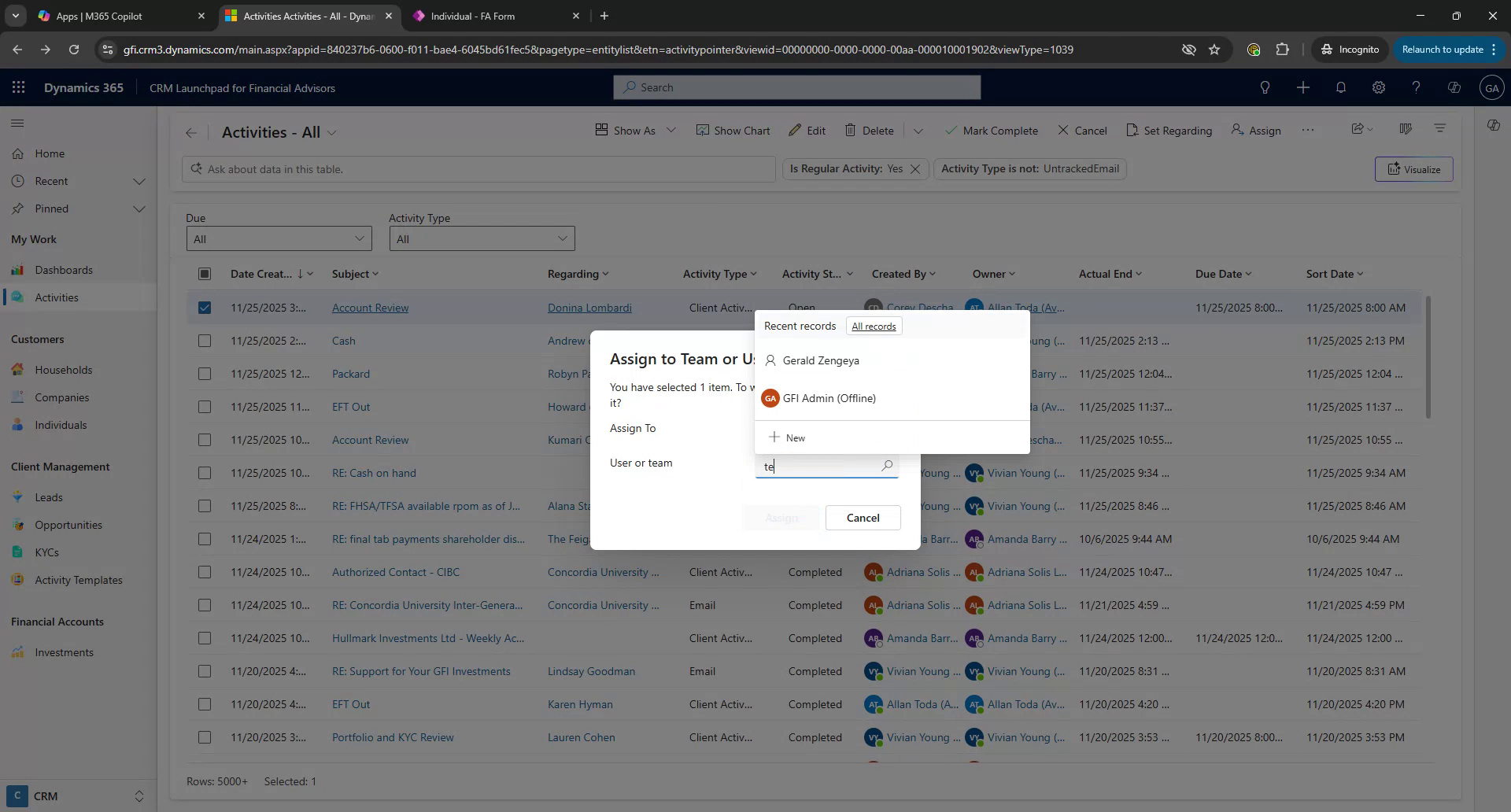This screenshot has width=1511, height=812.
Task: Open the Edit Columns icon
Action: 1407,129
